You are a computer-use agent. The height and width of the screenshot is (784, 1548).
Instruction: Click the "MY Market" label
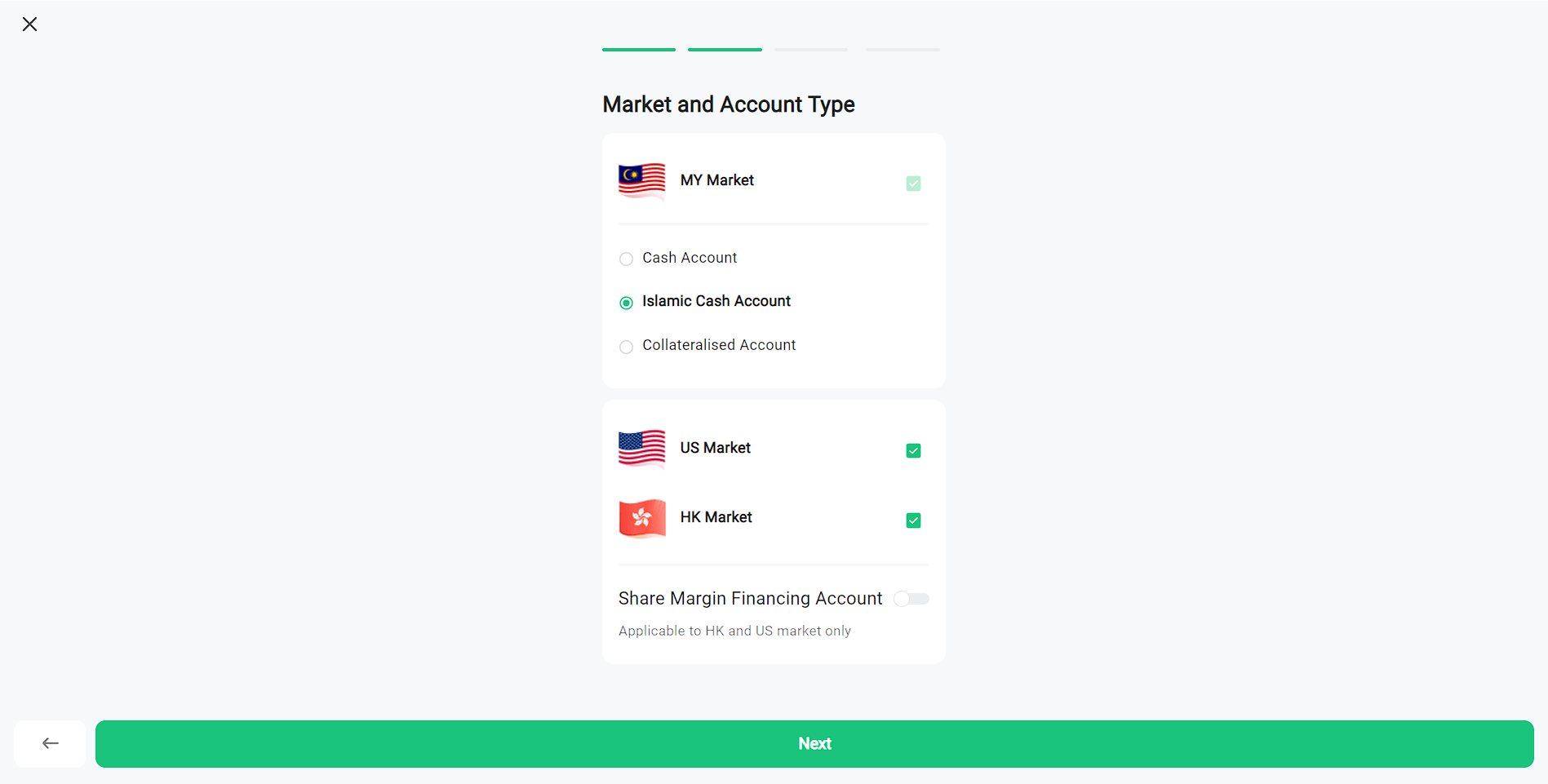(717, 180)
